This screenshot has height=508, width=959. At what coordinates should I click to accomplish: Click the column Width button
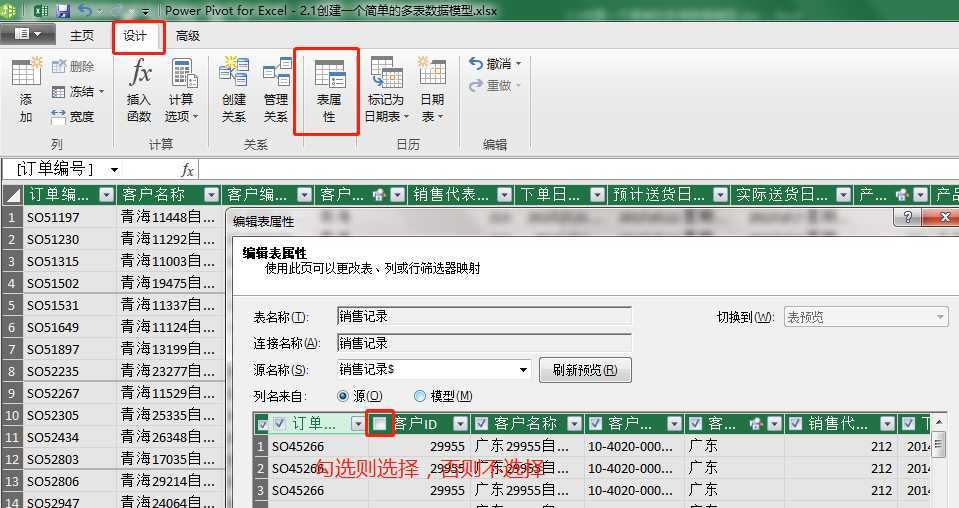pyautogui.click(x=73, y=116)
